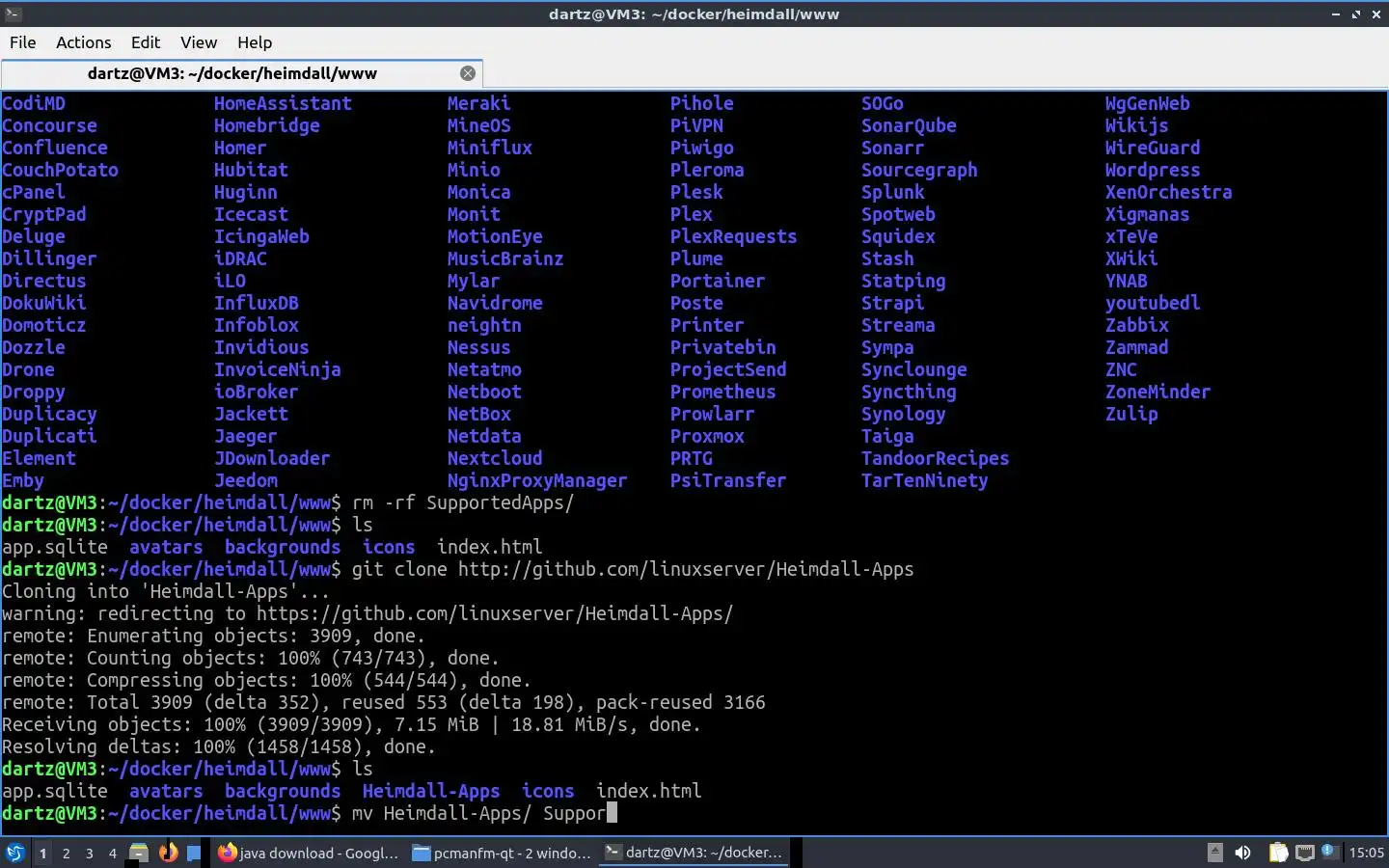Click the Jackett directory name

click(x=251, y=414)
